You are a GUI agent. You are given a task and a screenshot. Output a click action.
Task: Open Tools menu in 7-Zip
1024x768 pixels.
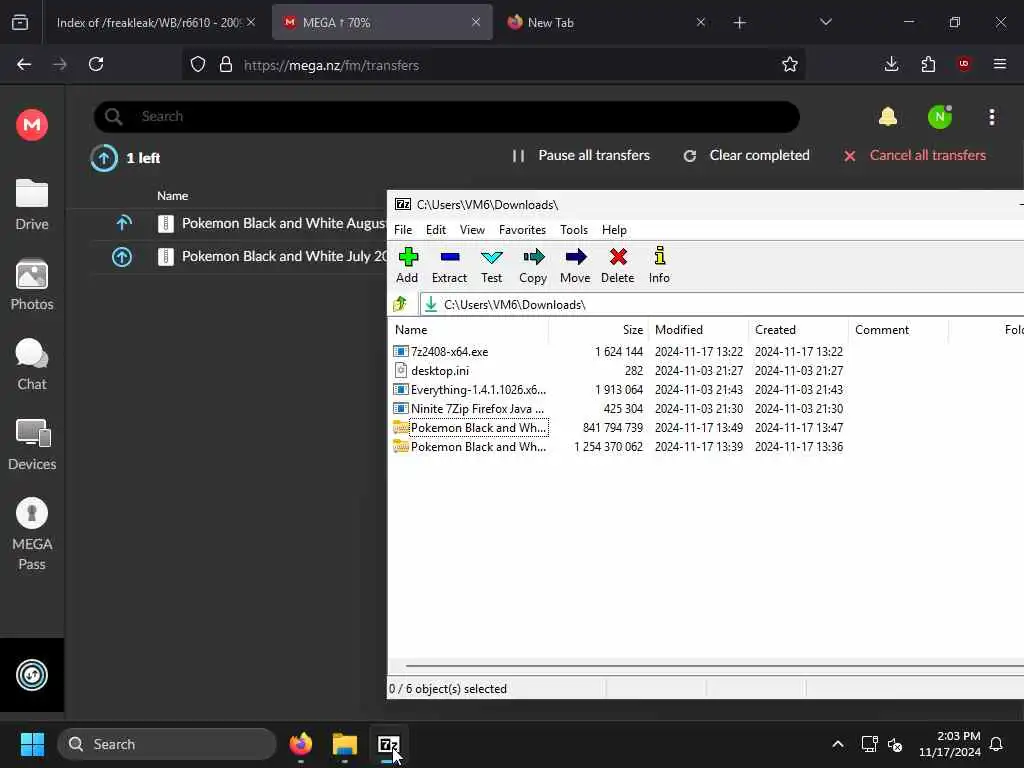tap(574, 230)
